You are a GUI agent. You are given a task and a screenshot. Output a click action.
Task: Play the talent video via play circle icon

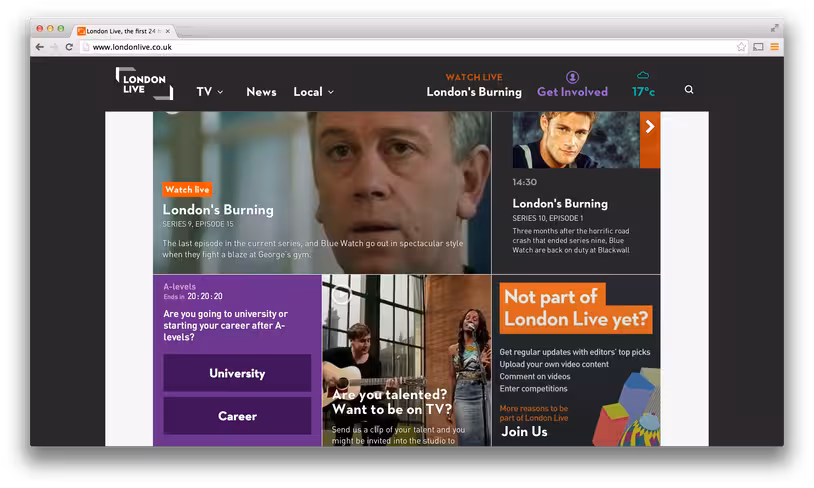[341, 294]
